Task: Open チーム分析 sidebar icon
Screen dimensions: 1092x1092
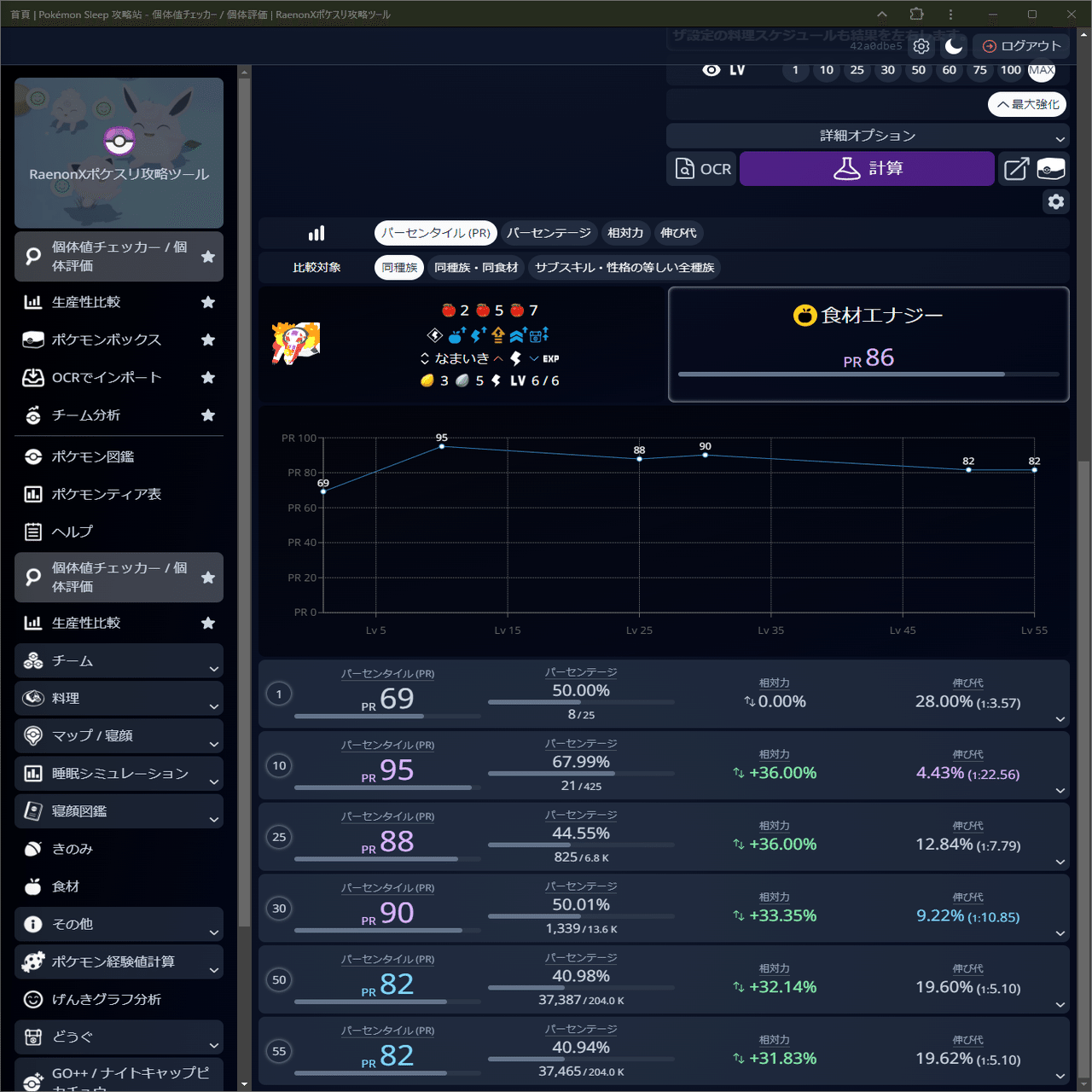Action: (33, 415)
